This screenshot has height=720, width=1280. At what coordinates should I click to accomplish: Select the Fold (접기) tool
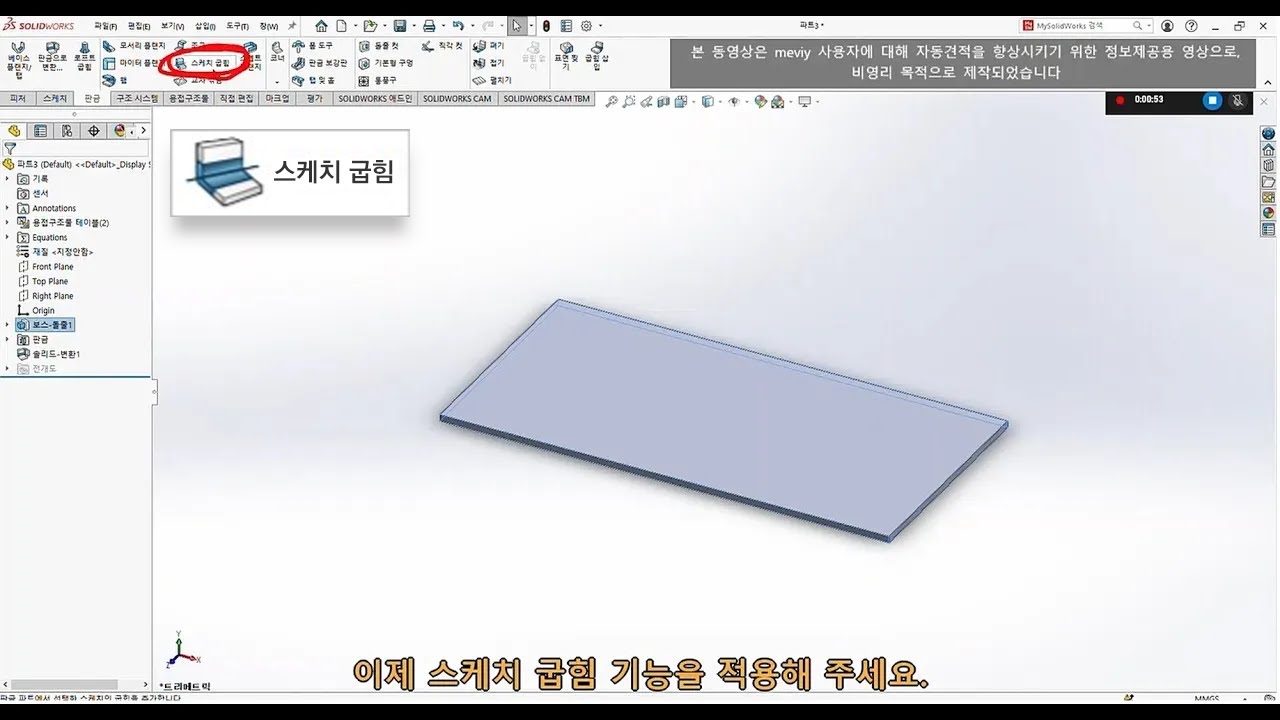tap(490, 63)
